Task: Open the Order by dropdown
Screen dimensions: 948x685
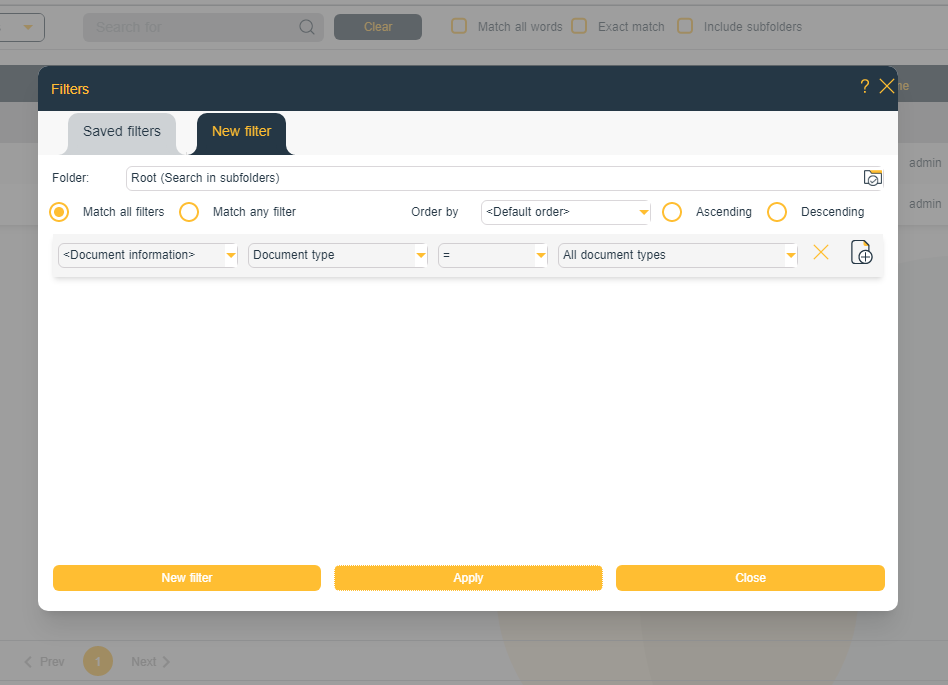Action: coord(565,212)
